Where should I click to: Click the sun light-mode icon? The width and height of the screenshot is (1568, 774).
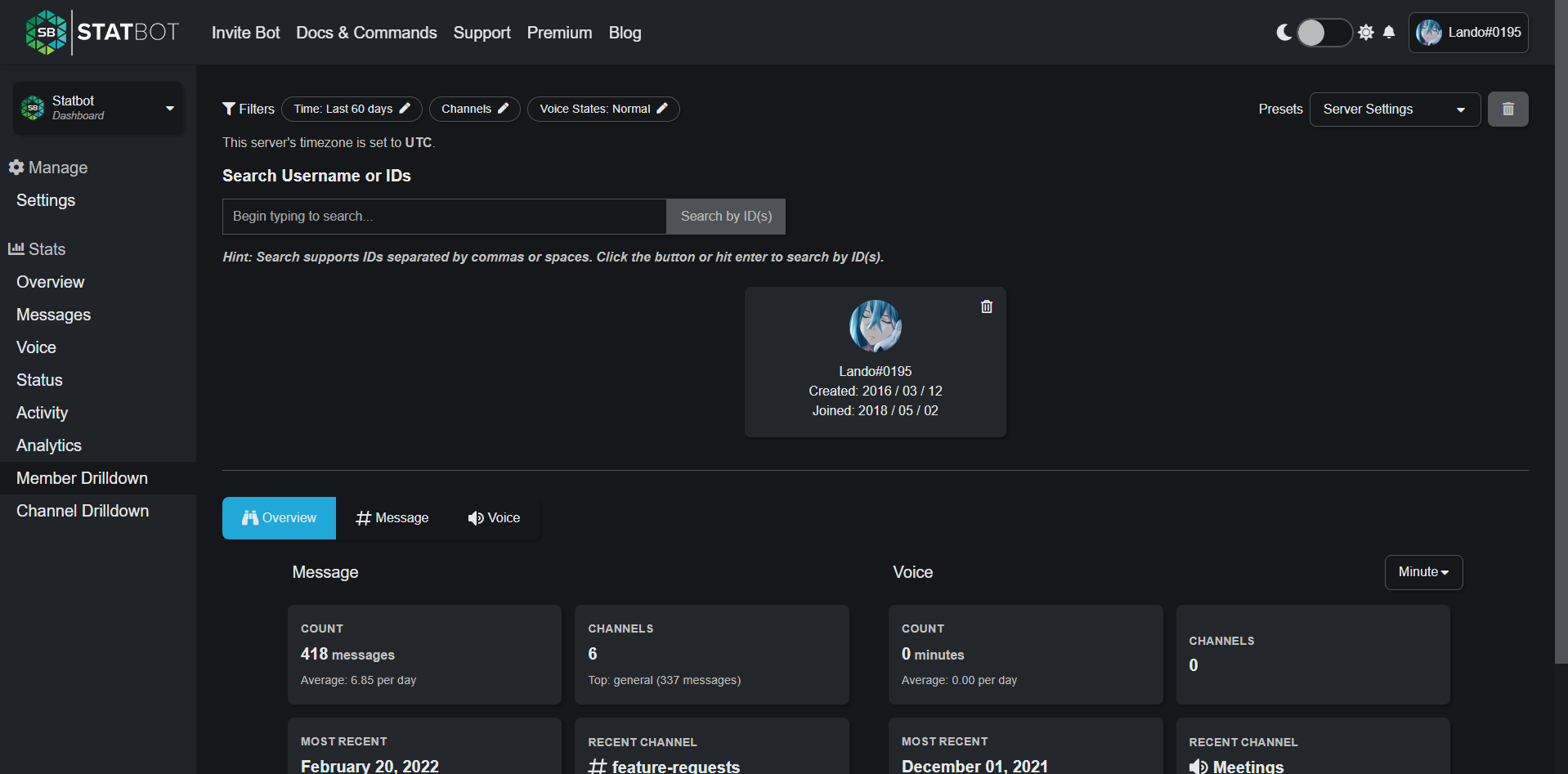click(1366, 33)
